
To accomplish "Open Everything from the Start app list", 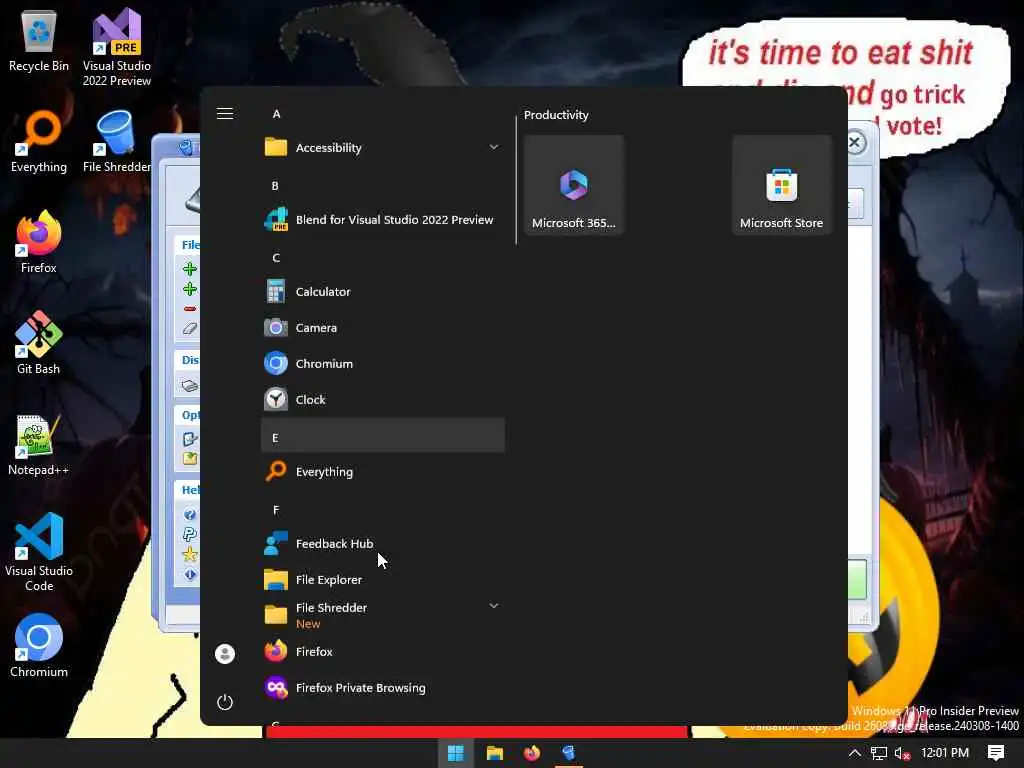I will tap(383, 471).
